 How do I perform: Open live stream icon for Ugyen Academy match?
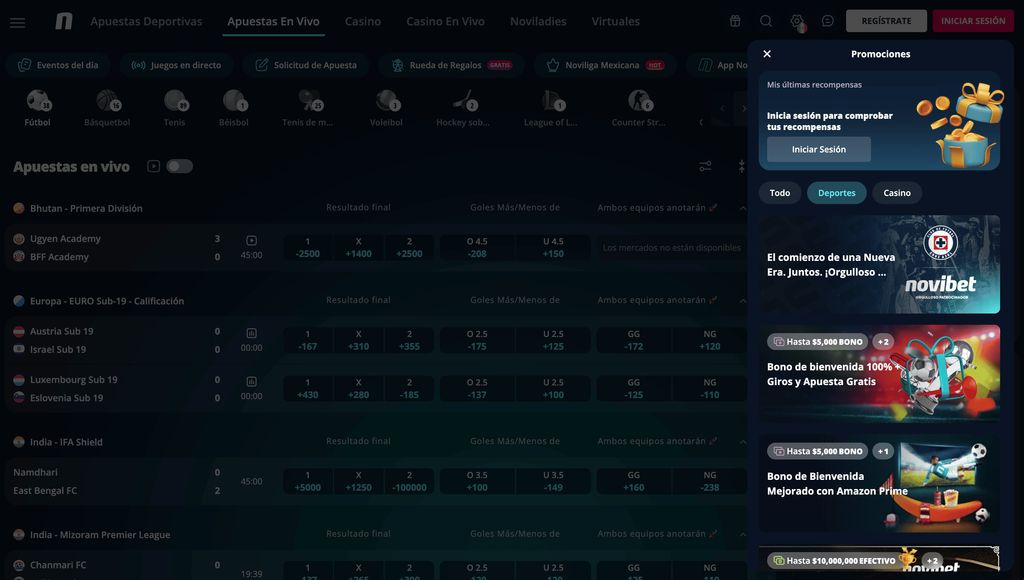(251, 240)
